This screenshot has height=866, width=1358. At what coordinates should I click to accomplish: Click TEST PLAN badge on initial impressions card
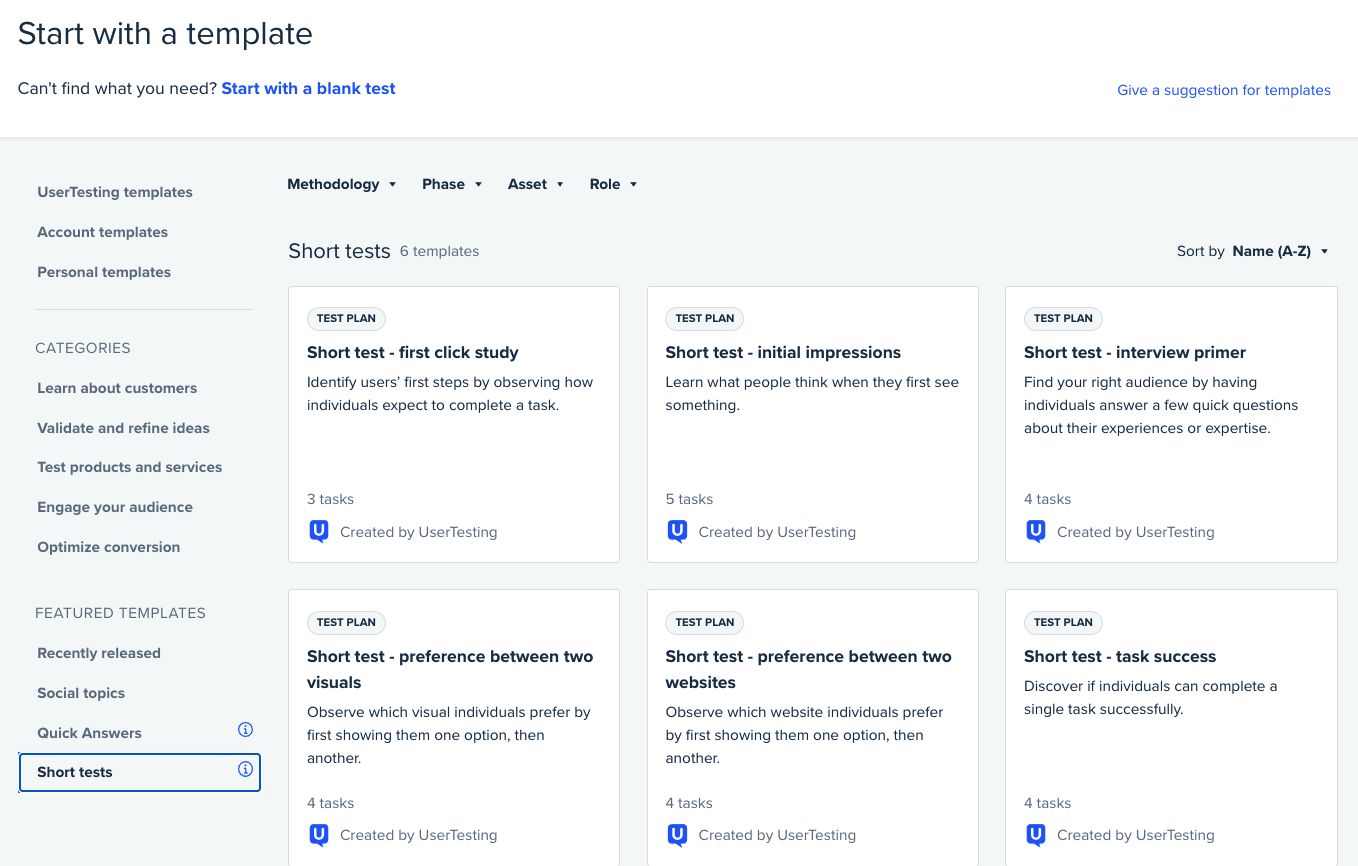click(x=704, y=318)
